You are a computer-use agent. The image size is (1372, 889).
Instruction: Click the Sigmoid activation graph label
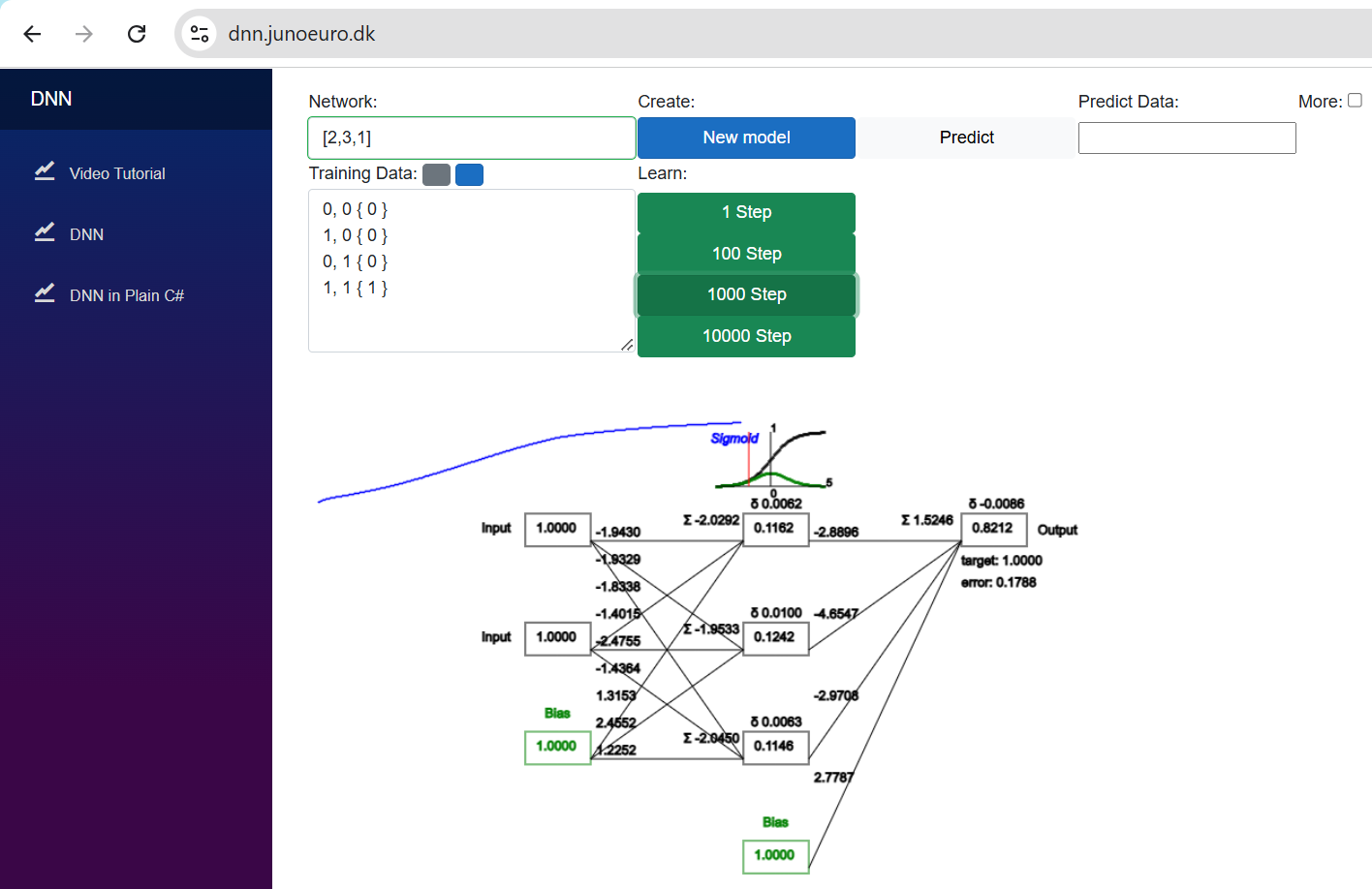(734, 439)
